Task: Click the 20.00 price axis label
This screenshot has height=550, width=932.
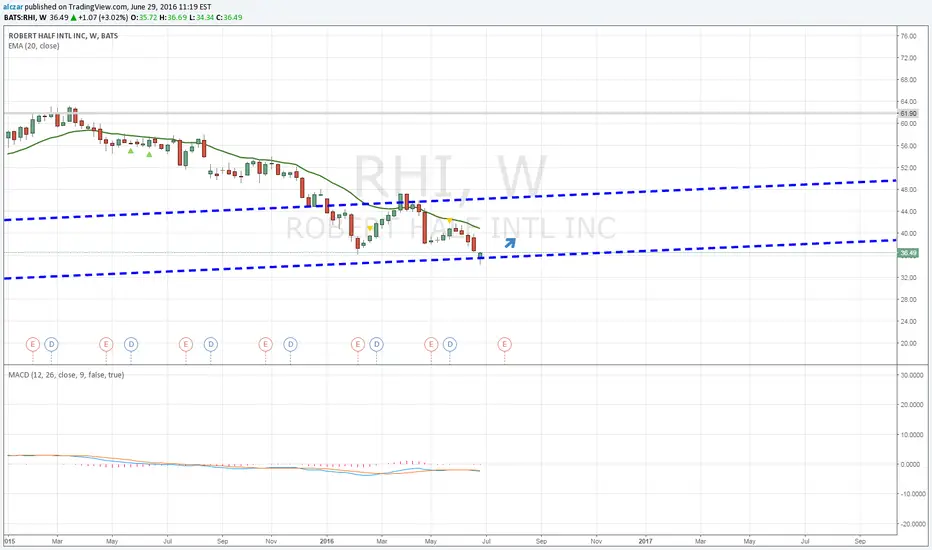Action: click(908, 343)
